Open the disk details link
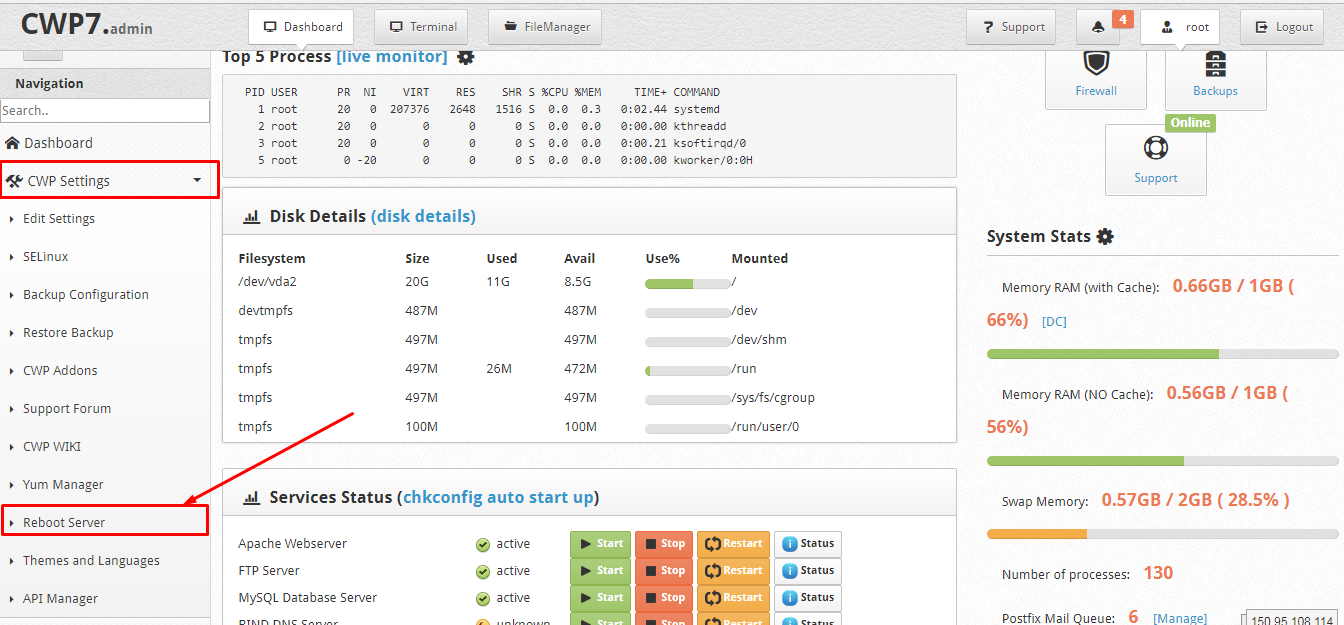Screen dimensions: 1344x625 click(x=423, y=216)
